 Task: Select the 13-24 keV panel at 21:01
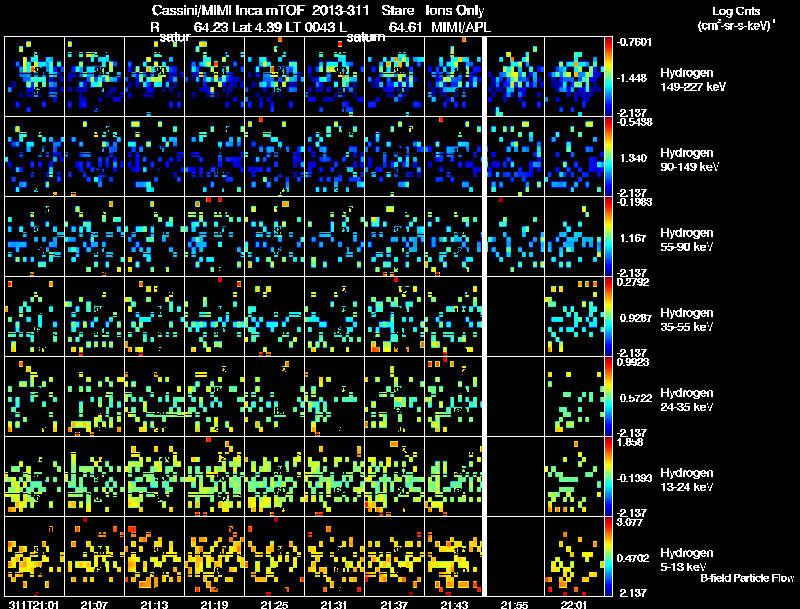(34, 477)
